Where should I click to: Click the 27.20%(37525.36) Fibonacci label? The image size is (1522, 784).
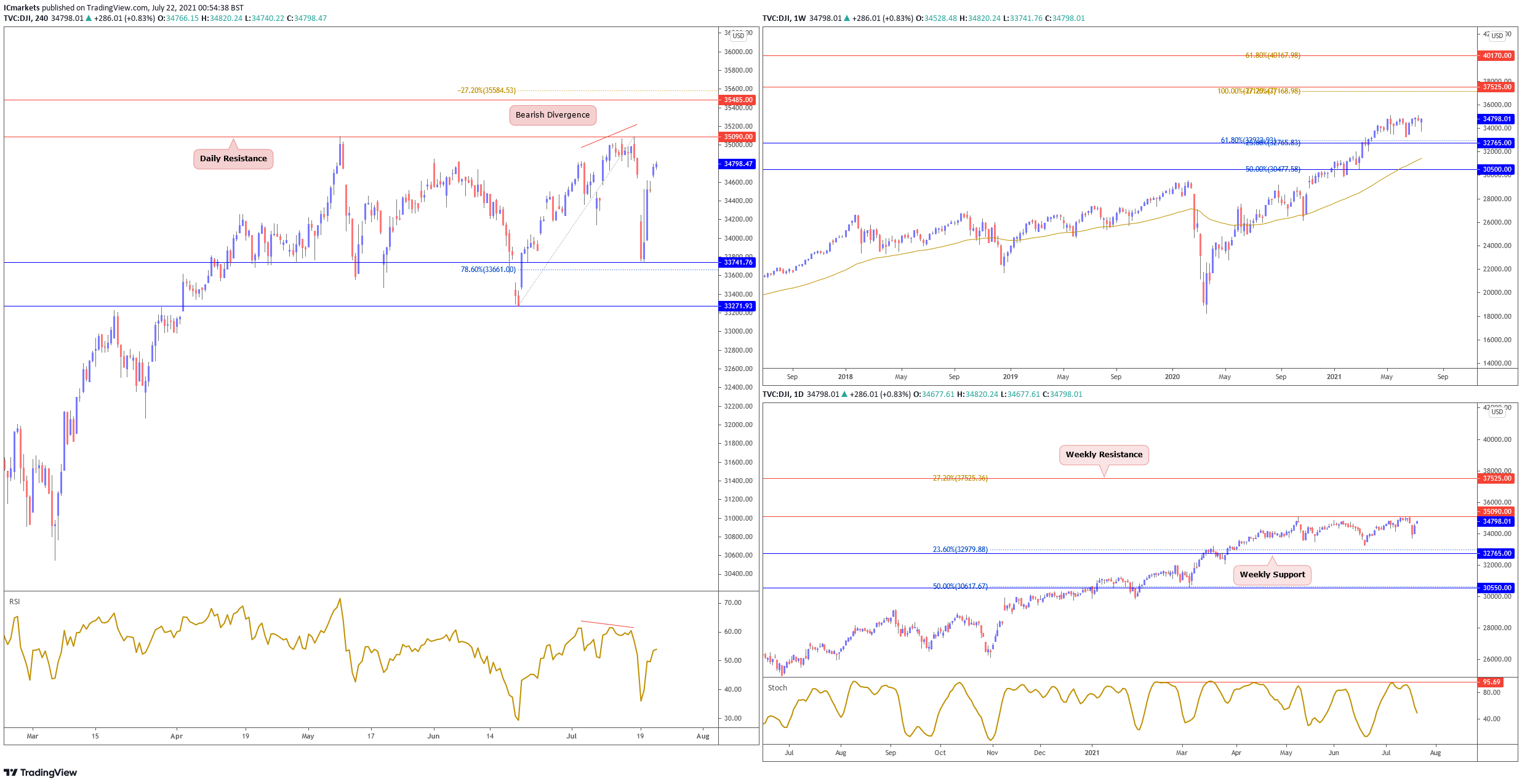click(x=960, y=478)
